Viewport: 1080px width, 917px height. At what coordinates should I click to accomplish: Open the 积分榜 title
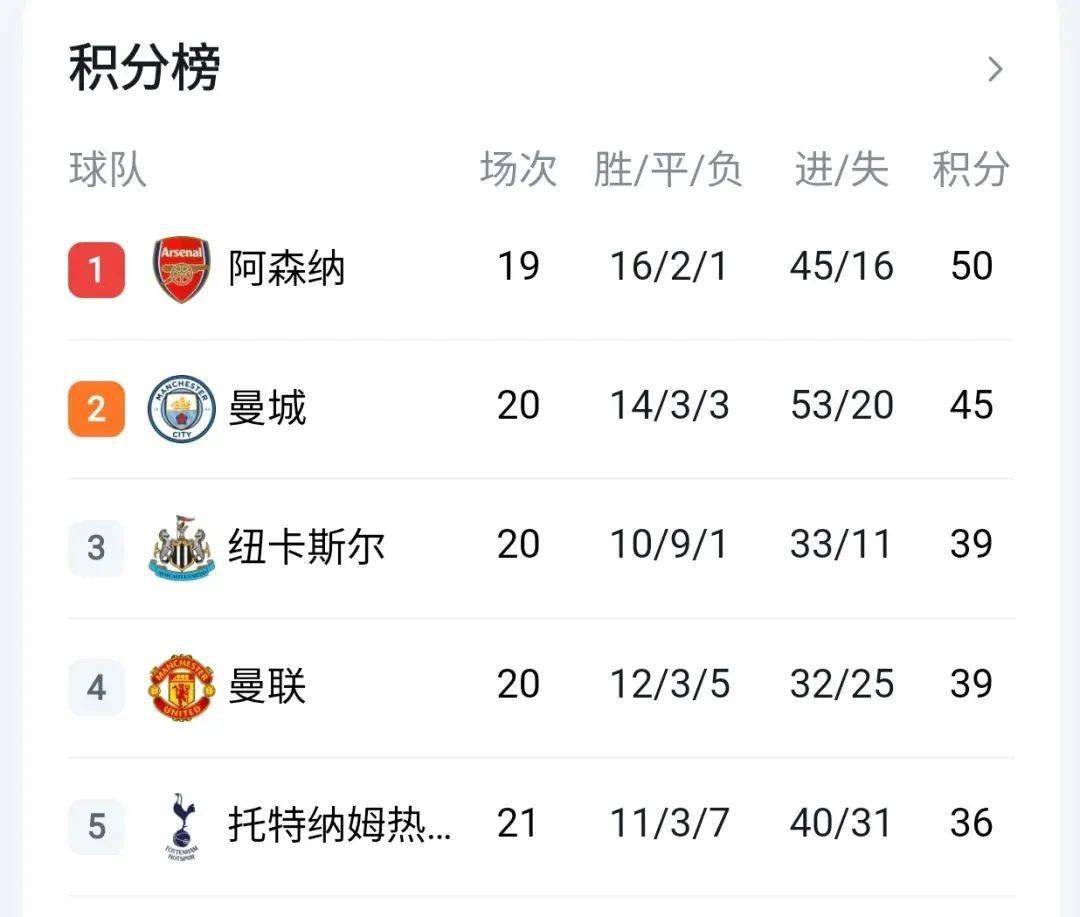click(145, 67)
